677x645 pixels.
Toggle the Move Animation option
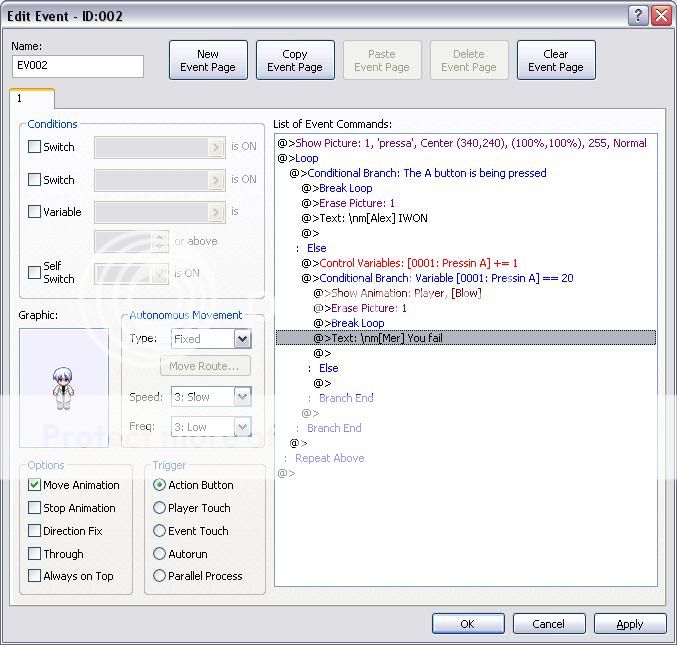(35, 485)
